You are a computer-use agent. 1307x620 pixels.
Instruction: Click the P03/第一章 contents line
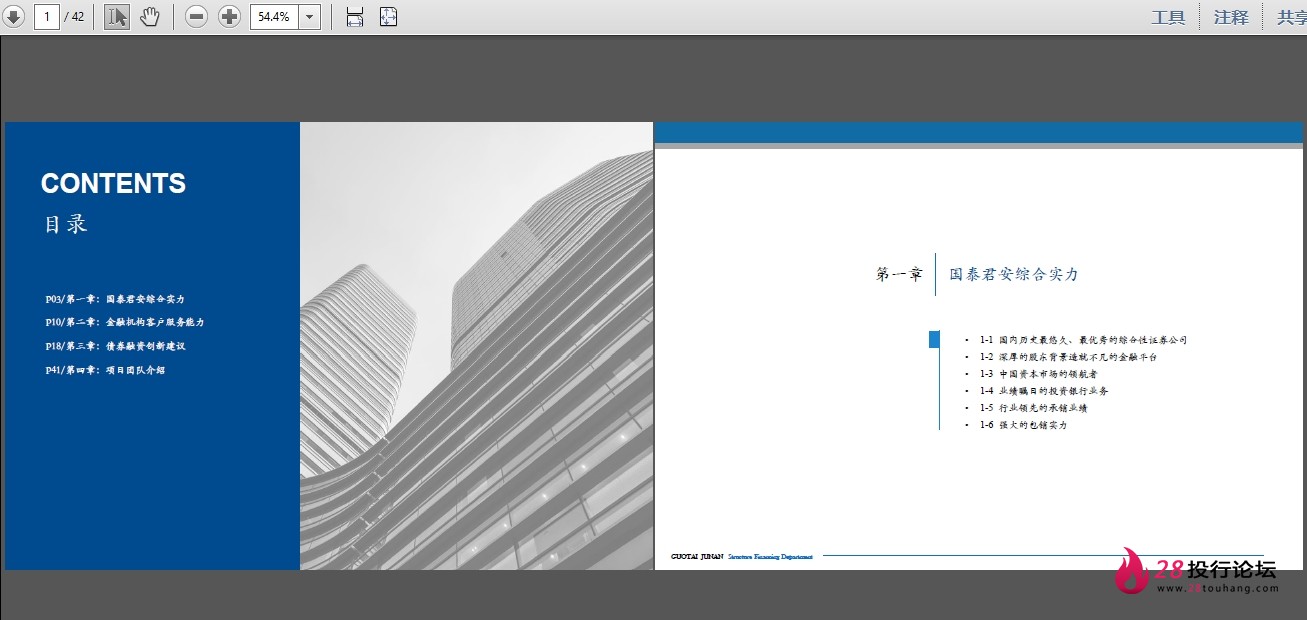coord(115,299)
